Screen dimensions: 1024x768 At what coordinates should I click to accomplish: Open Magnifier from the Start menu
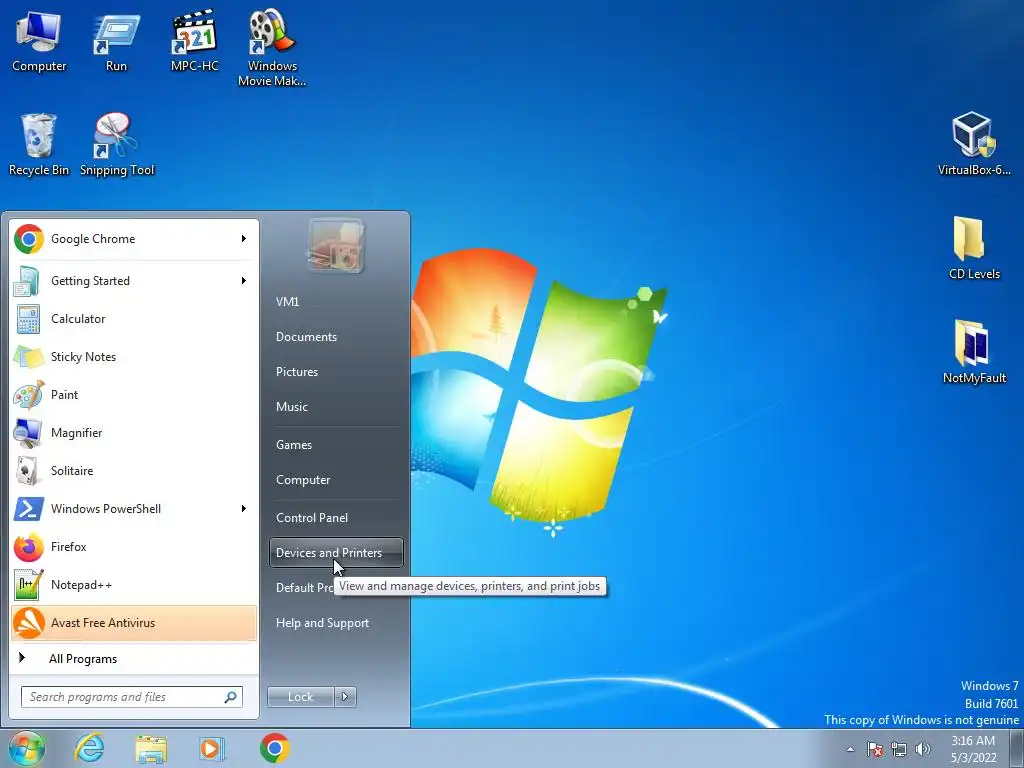click(134, 433)
